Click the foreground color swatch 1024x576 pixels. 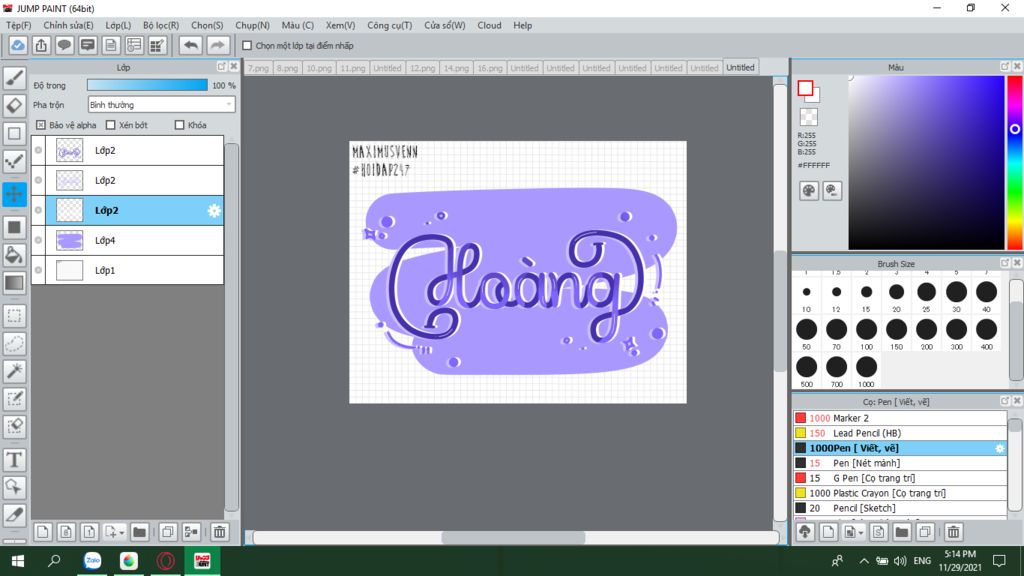pos(805,88)
